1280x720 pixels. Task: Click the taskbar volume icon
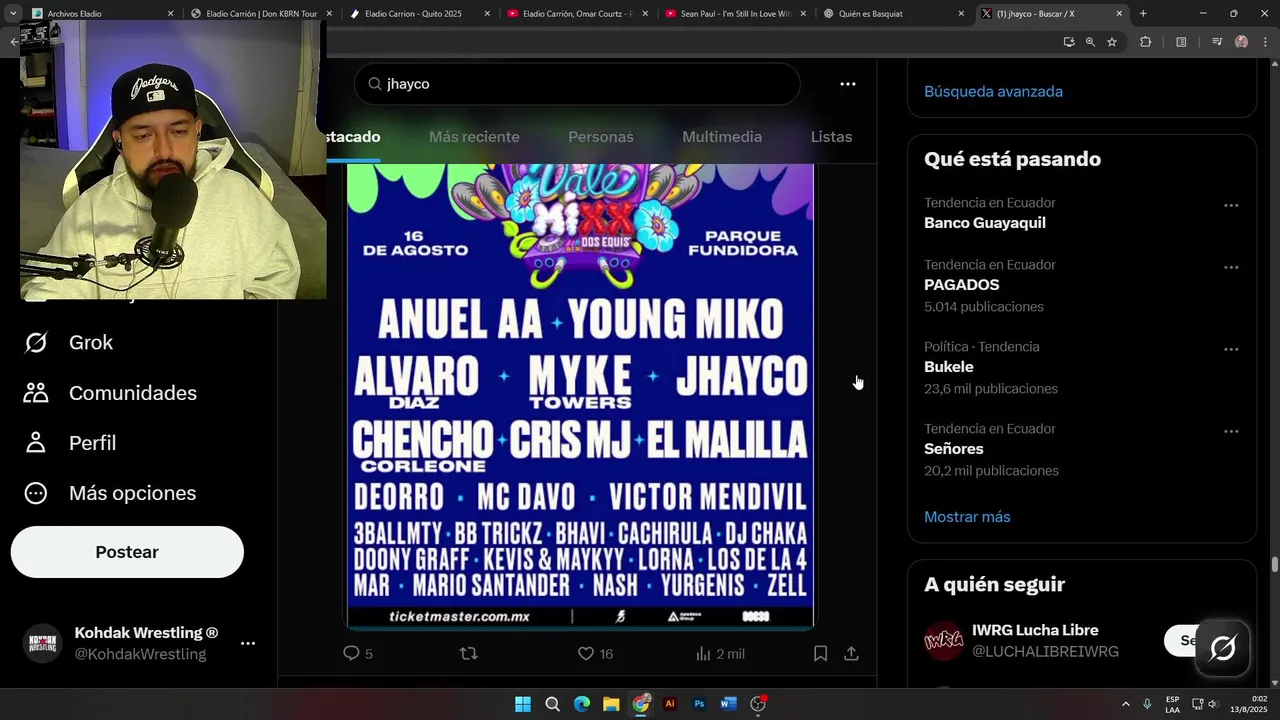1213,704
